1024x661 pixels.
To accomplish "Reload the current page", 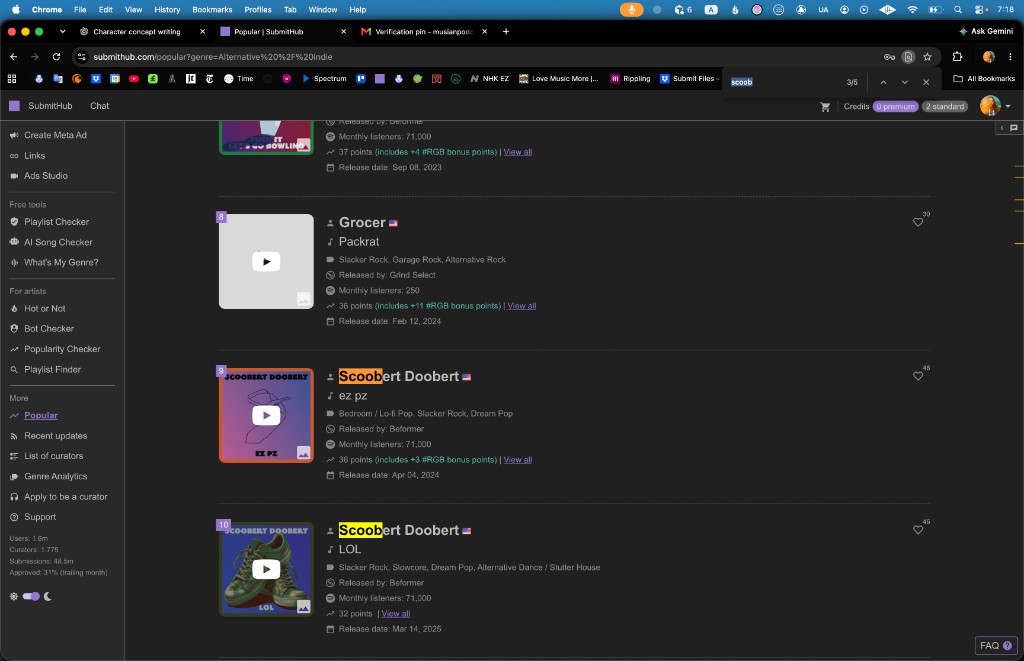I will [56, 57].
